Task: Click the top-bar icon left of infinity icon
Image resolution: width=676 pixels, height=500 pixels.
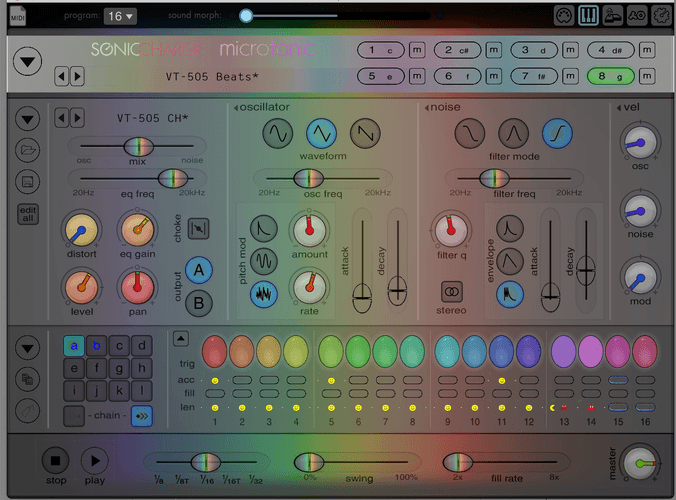Action: click(612, 16)
